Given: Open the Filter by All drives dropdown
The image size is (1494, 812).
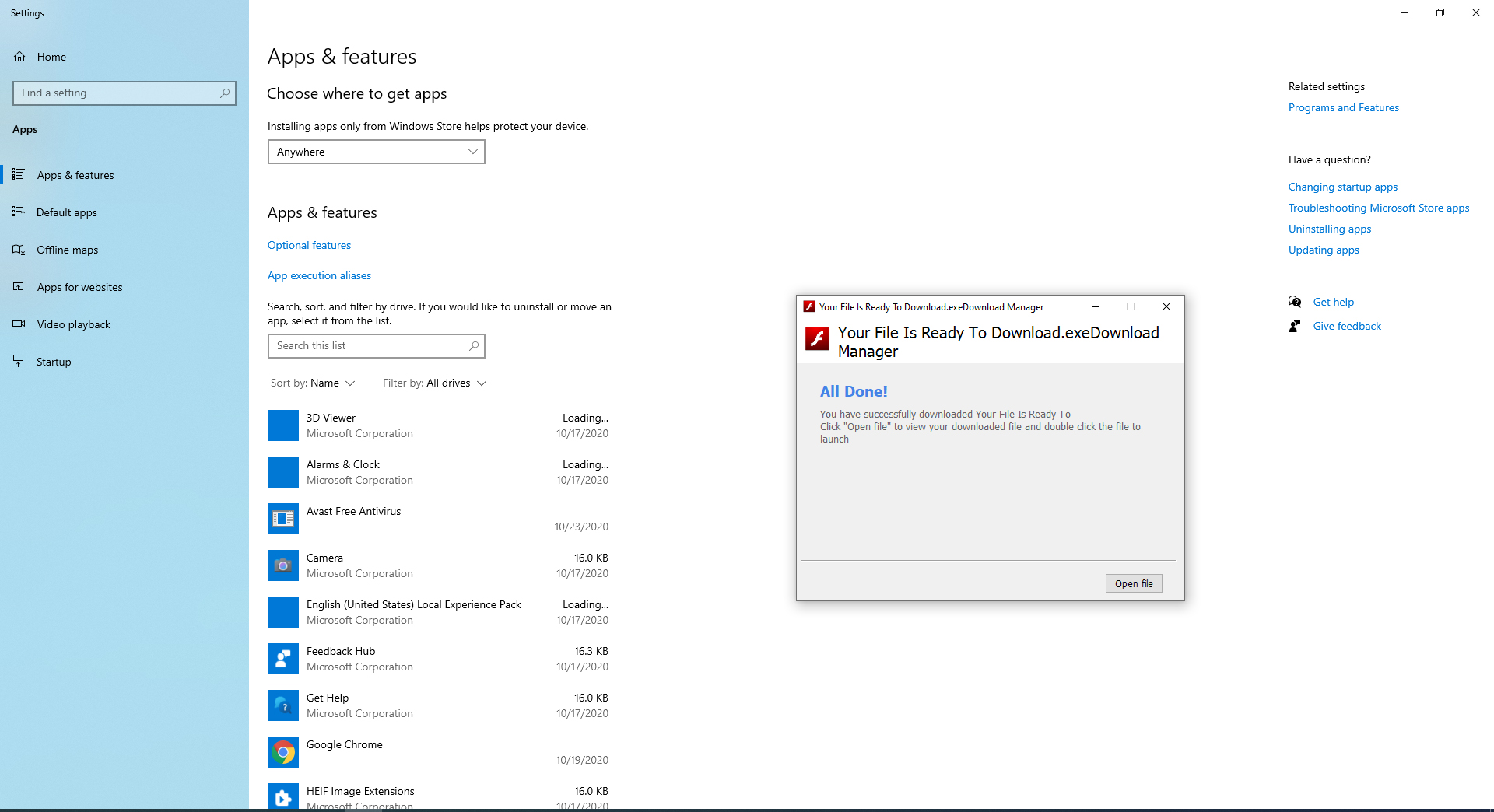Looking at the screenshot, I should [434, 383].
